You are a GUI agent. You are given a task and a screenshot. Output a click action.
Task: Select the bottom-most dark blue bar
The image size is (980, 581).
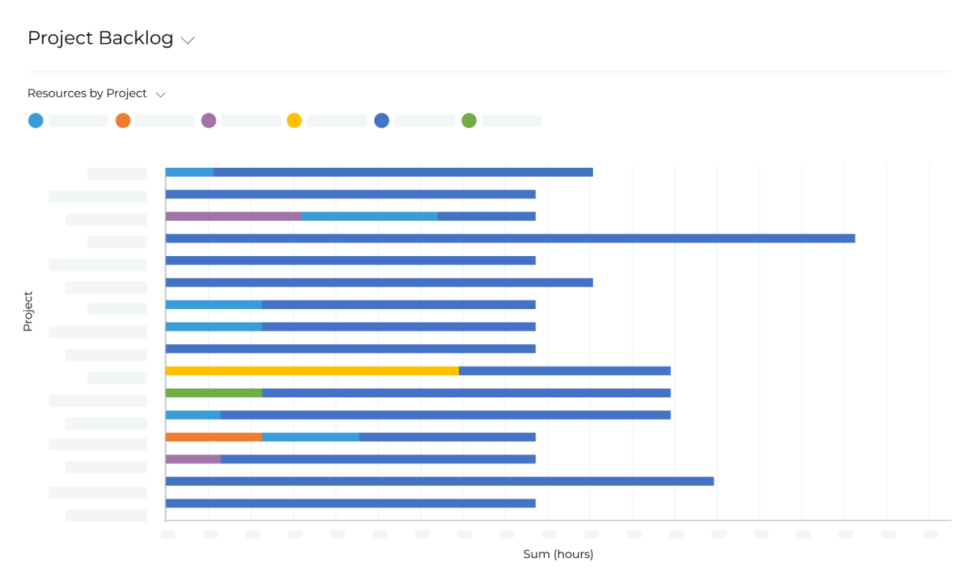(x=350, y=503)
